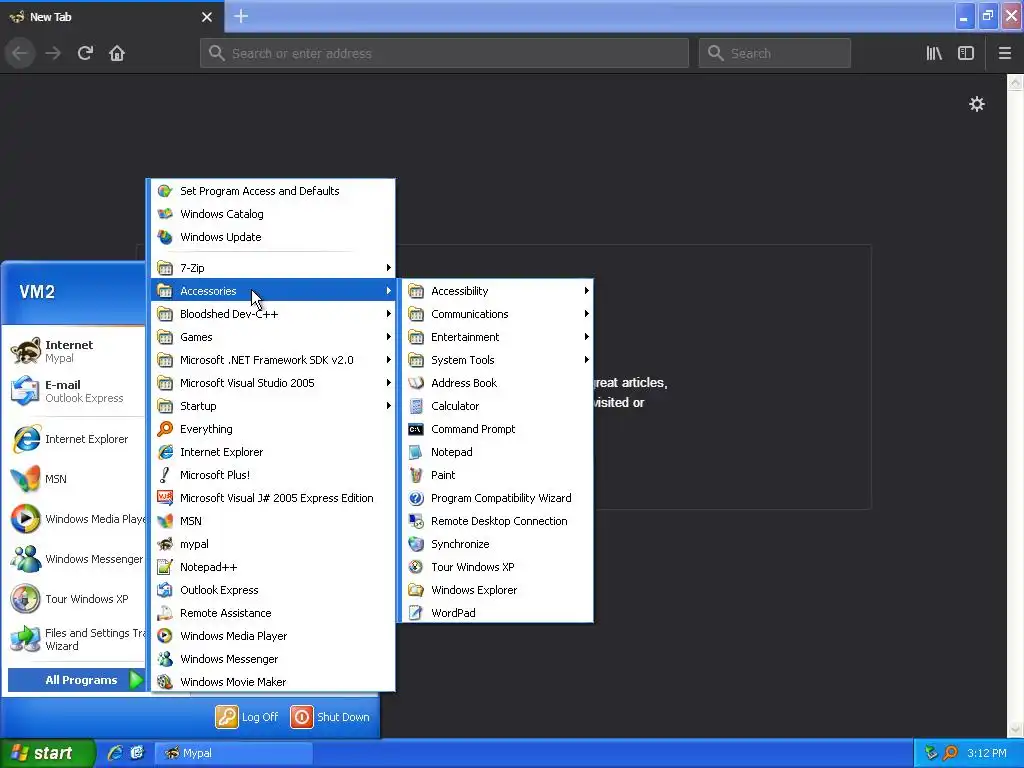Screen dimensions: 1024x768
Task: Launch Paint application
Action: 498,475
